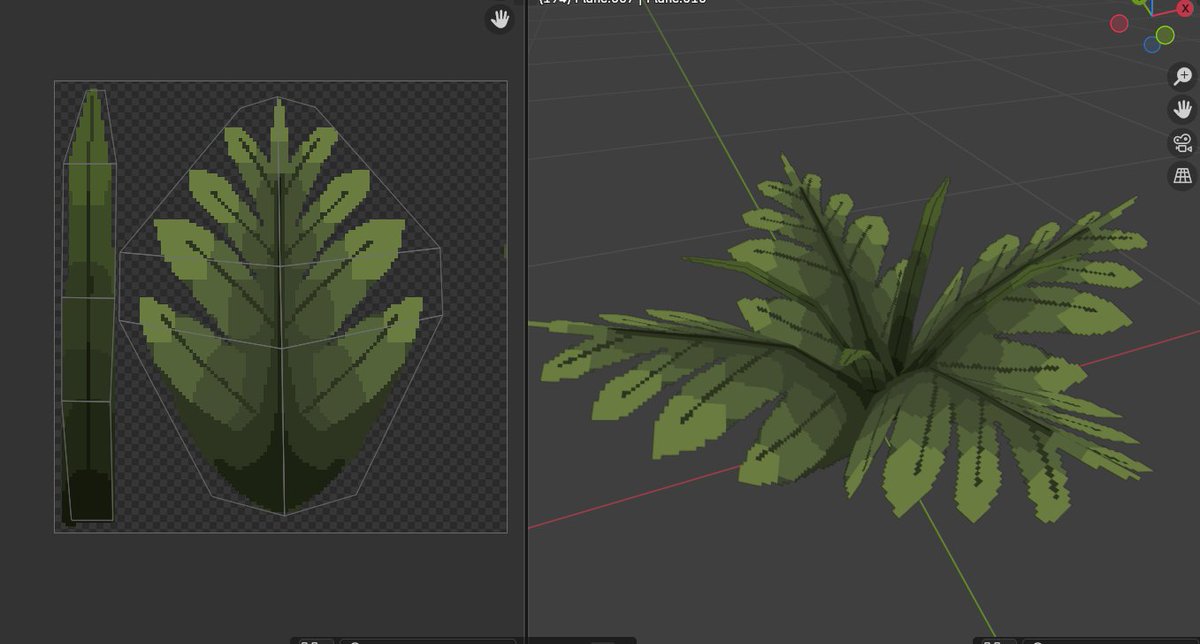Click the zoom magnifier icon in 3D viewport
The width and height of the screenshot is (1200, 644).
(1183, 76)
